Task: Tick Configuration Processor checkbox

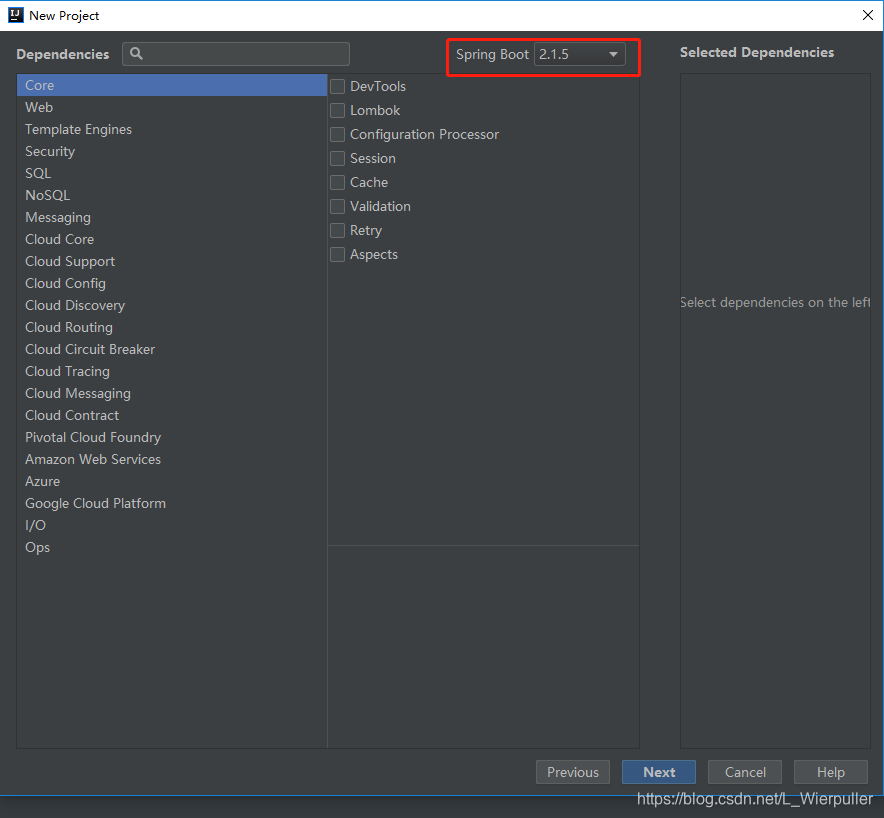Action: click(337, 134)
